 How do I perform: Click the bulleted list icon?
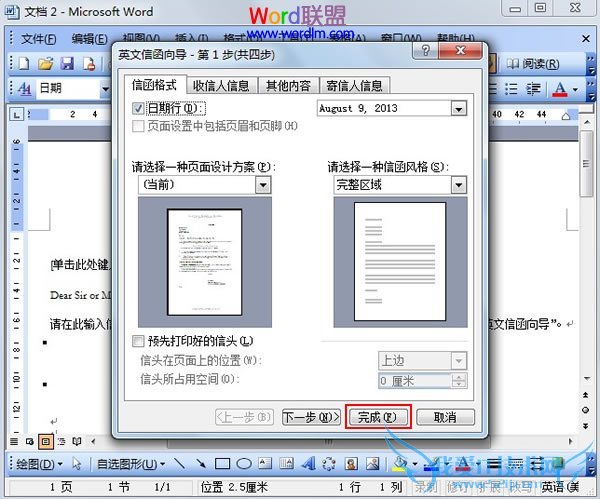[511, 89]
